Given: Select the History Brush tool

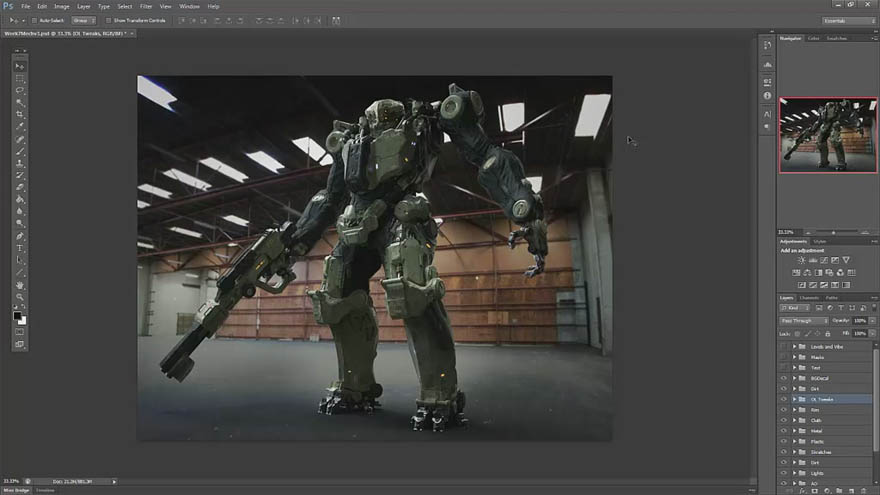Looking at the screenshot, I should 20,176.
